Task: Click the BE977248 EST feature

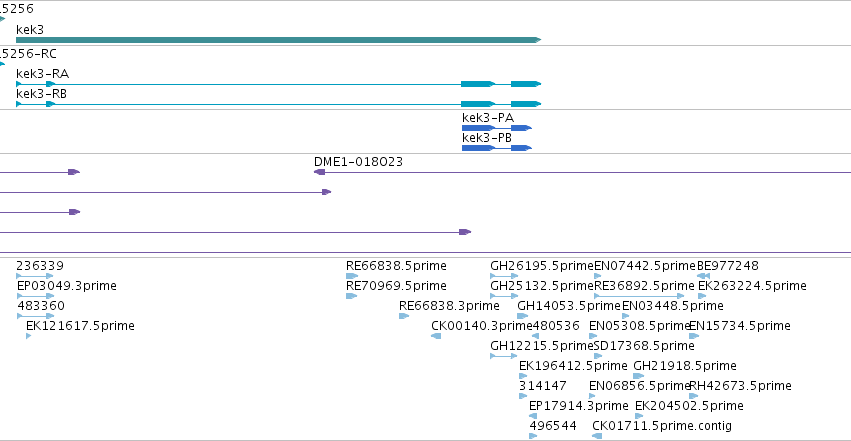Action: (703, 276)
